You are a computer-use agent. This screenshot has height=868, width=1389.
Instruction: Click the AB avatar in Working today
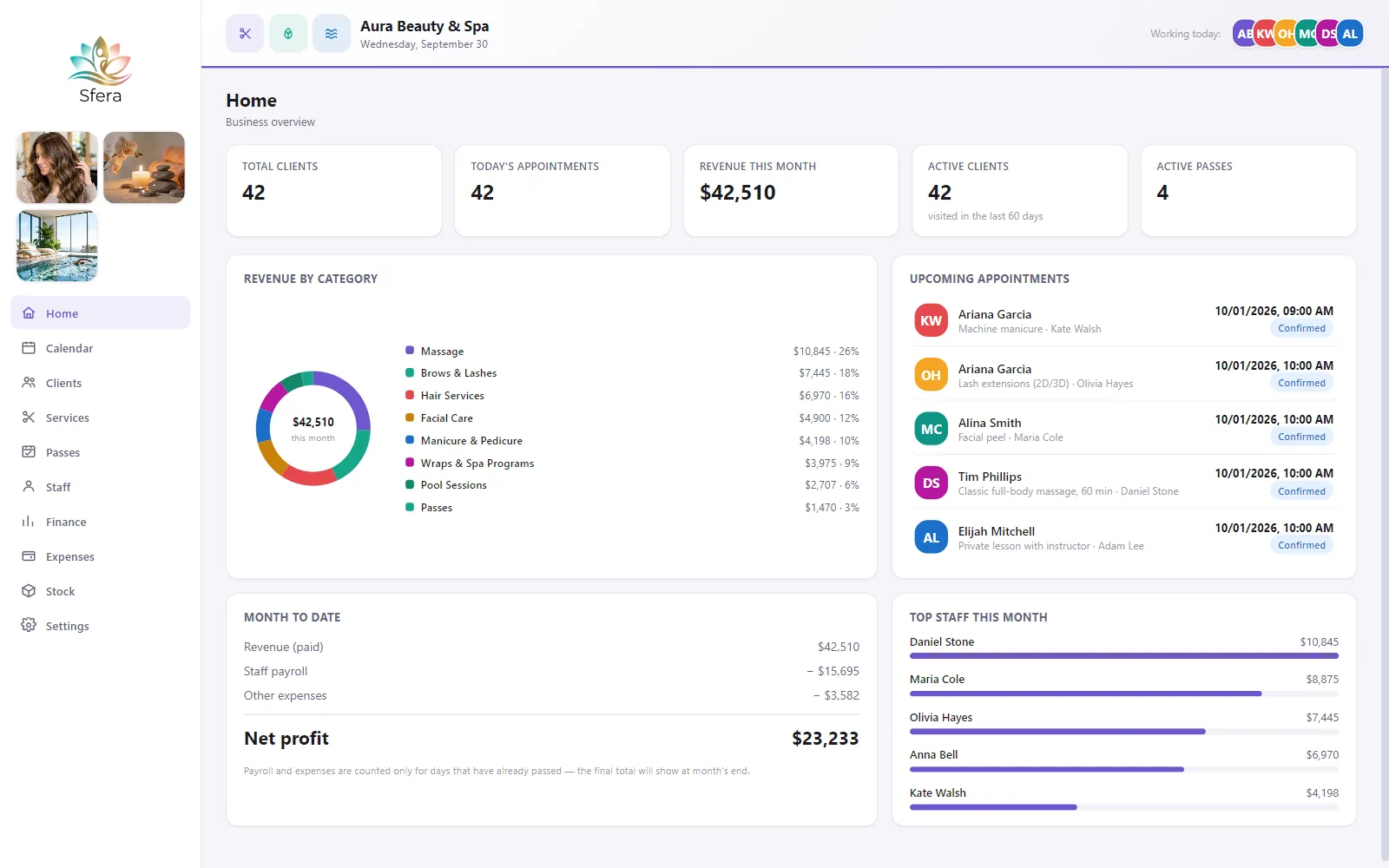tap(1242, 34)
